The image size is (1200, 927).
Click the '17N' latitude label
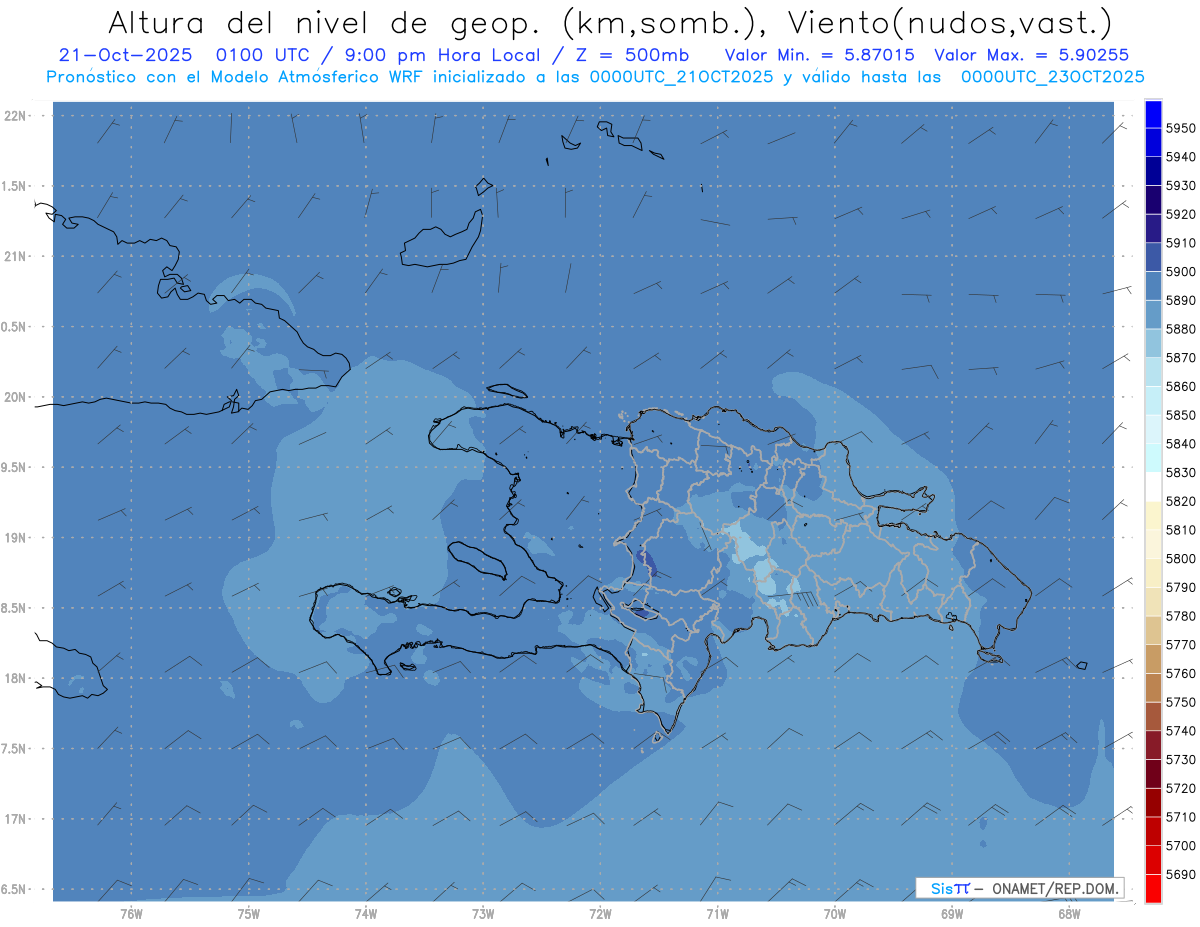click(15, 819)
